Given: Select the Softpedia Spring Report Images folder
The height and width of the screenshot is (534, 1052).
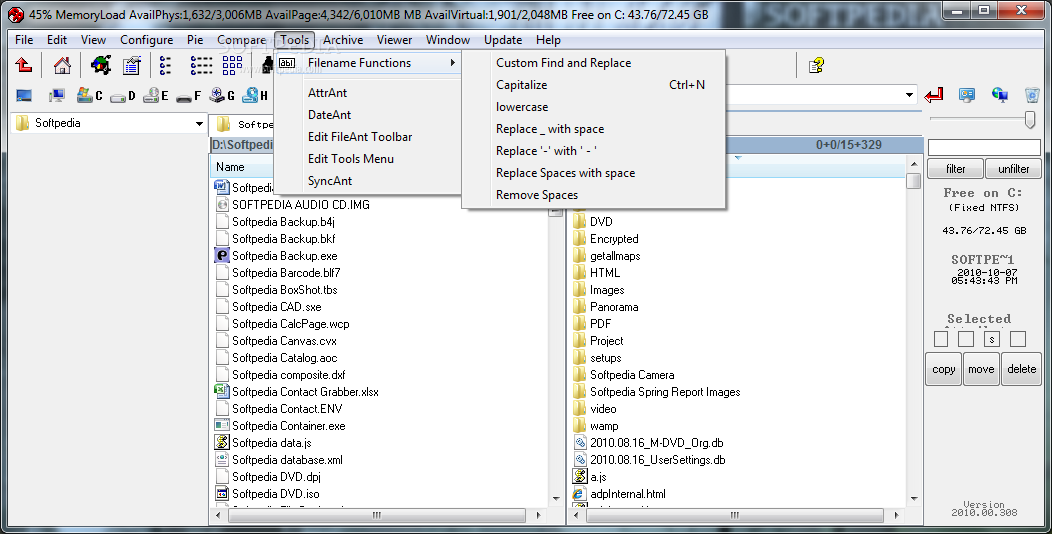Looking at the screenshot, I should click(x=665, y=392).
